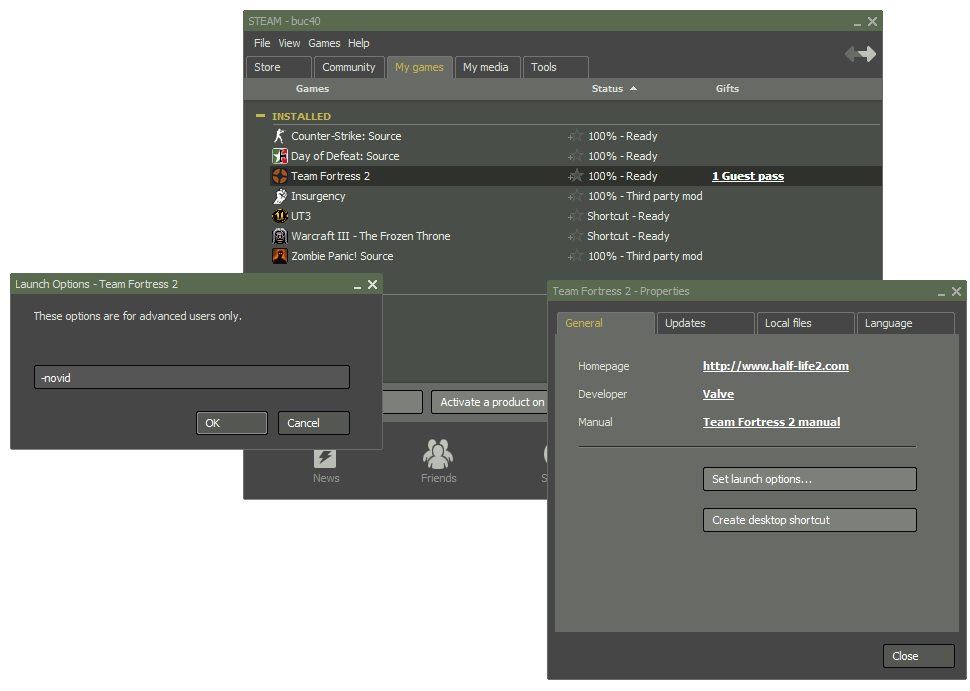Click the UT3 game icon
The width and height of the screenshot is (970, 691).
(x=280, y=216)
